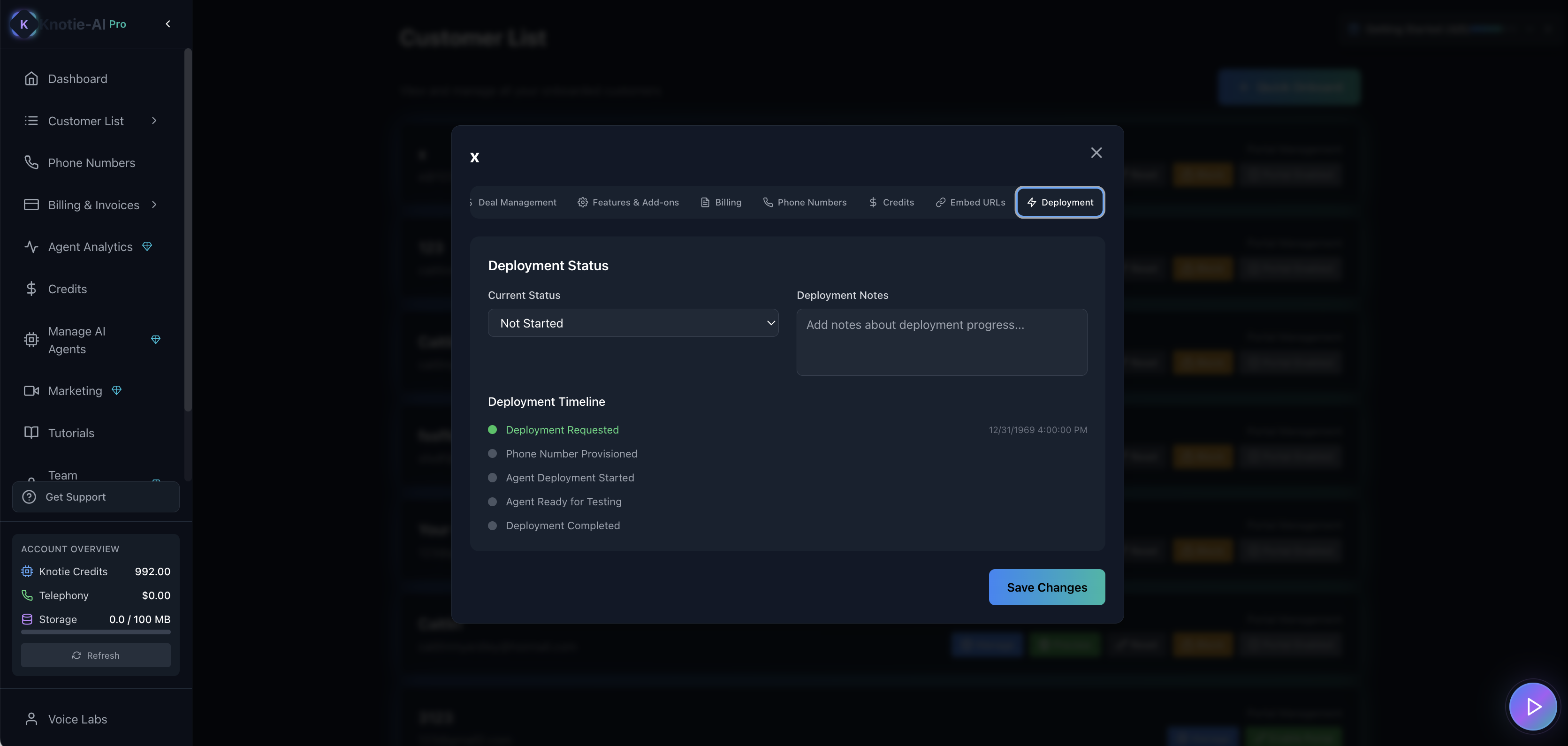This screenshot has height=746, width=1568.
Task: Click the Phone Numbers handset icon in sidebar
Action: point(31,162)
